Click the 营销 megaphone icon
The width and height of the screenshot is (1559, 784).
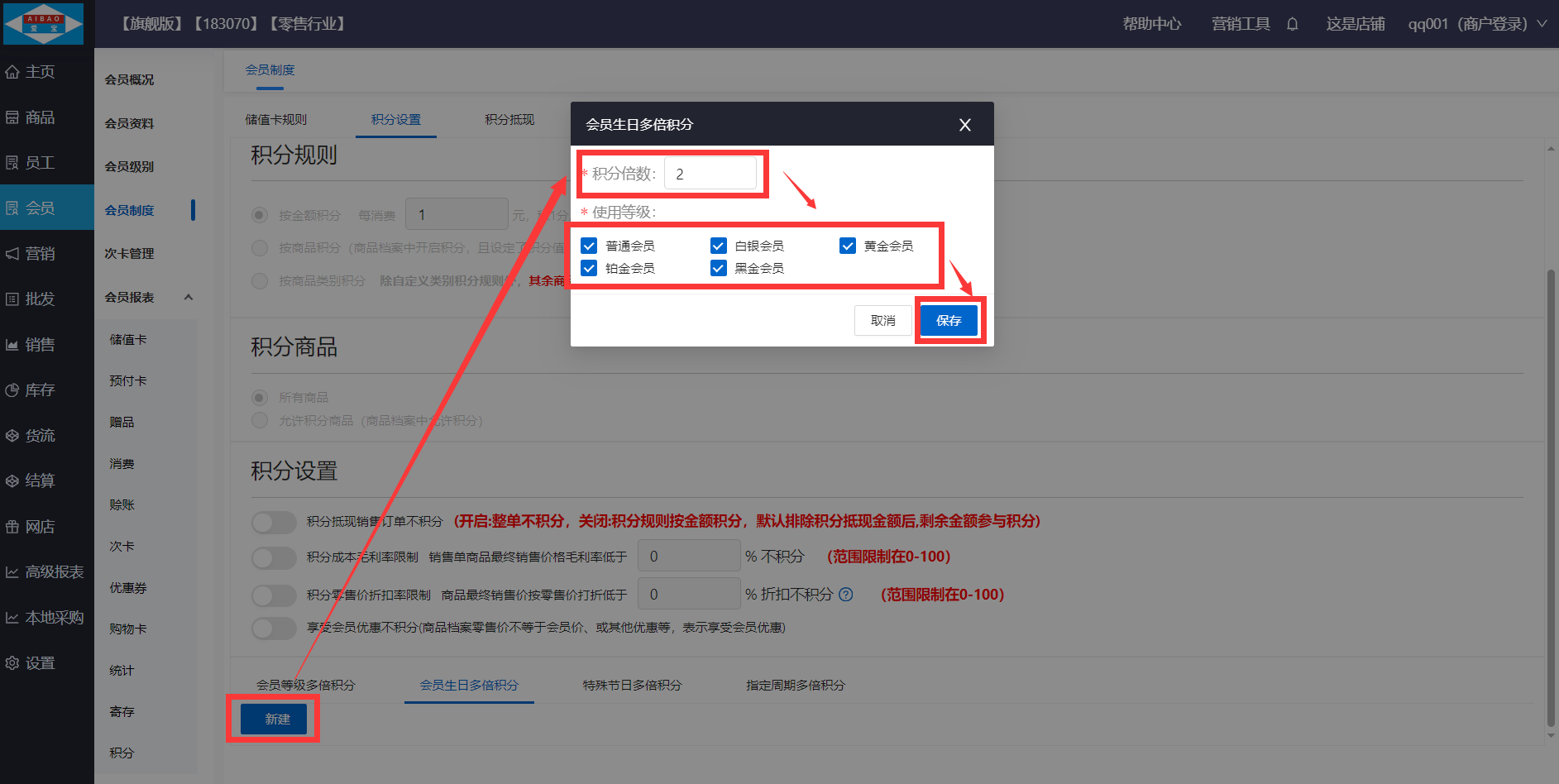pos(12,254)
